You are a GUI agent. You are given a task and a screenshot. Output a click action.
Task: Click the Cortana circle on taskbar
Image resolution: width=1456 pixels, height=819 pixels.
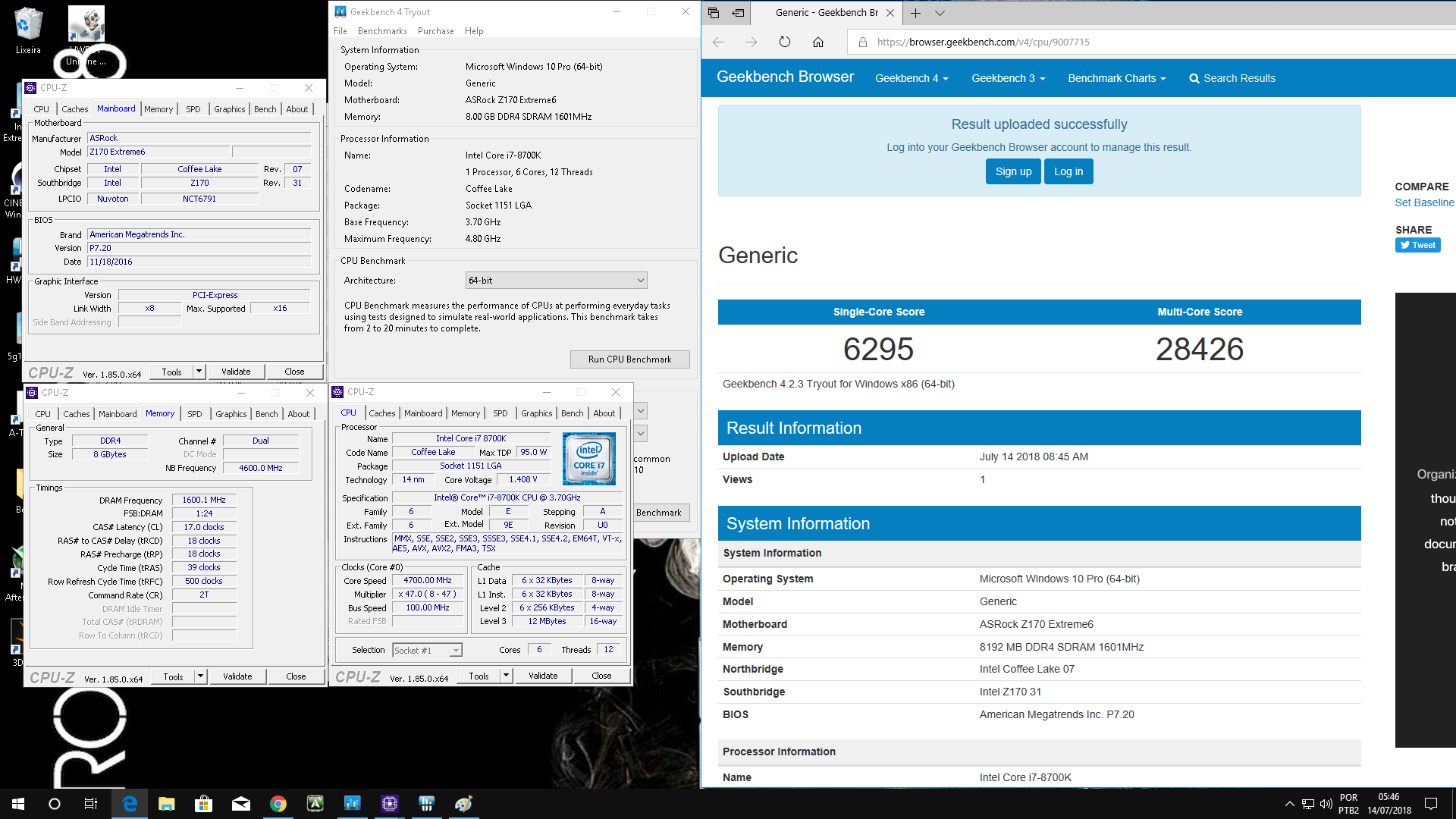(55, 804)
